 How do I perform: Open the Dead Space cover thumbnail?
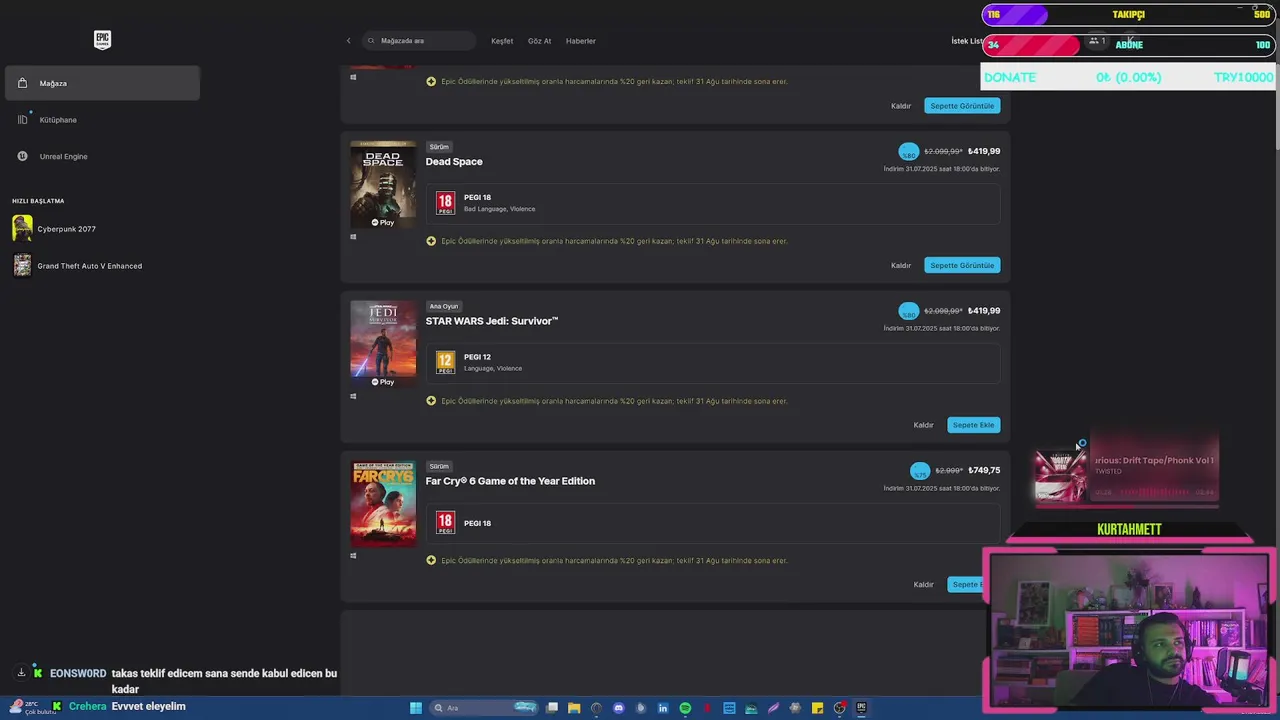383,184
